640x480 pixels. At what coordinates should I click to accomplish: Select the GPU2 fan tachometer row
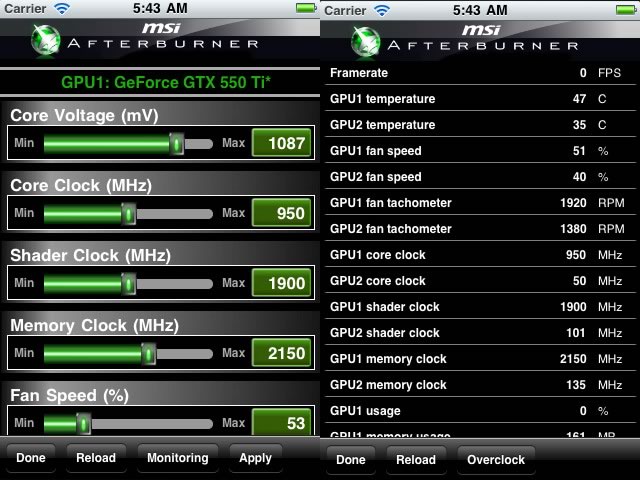480,229
